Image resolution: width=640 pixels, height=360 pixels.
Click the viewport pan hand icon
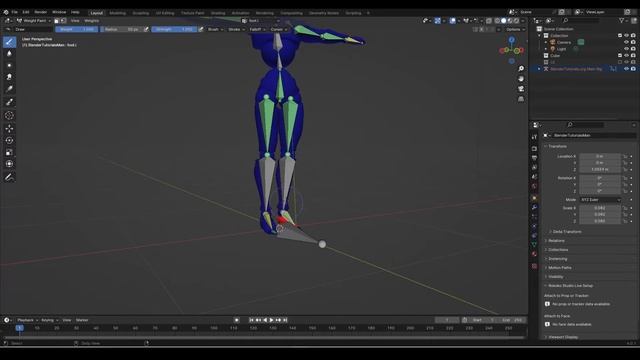521,79
